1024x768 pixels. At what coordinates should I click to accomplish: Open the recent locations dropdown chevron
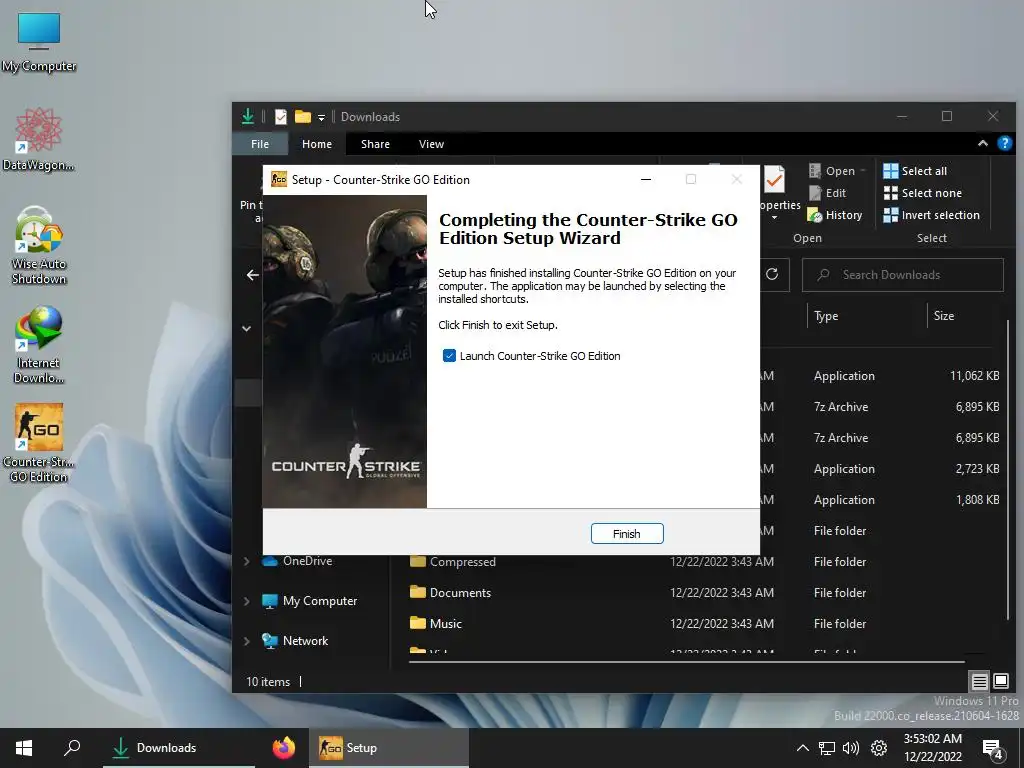(x=246, y=328)
